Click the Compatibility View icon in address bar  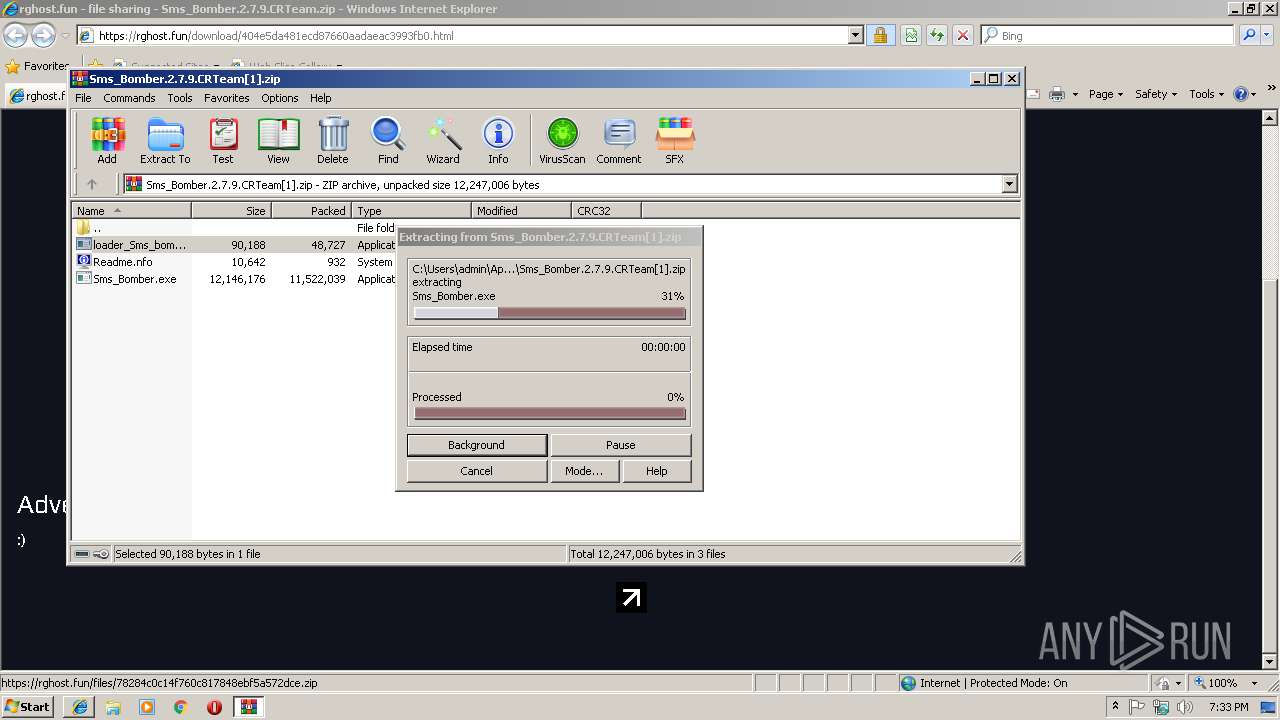point(911,35)
